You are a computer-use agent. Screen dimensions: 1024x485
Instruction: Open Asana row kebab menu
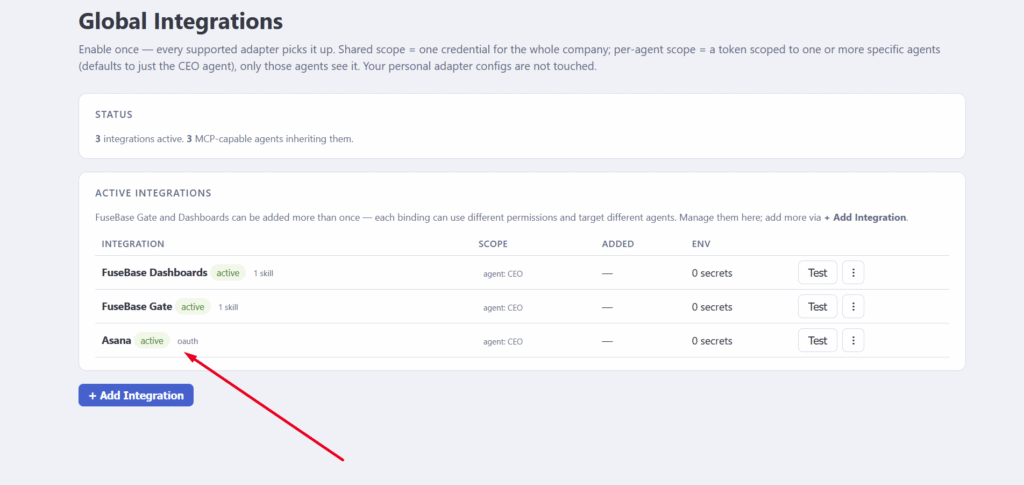[x=853, y=341]
